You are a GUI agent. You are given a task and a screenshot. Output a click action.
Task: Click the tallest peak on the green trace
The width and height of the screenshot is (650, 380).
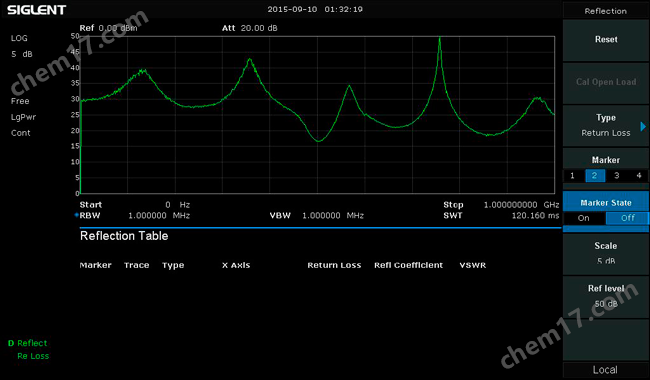click(x=440, y=39)
